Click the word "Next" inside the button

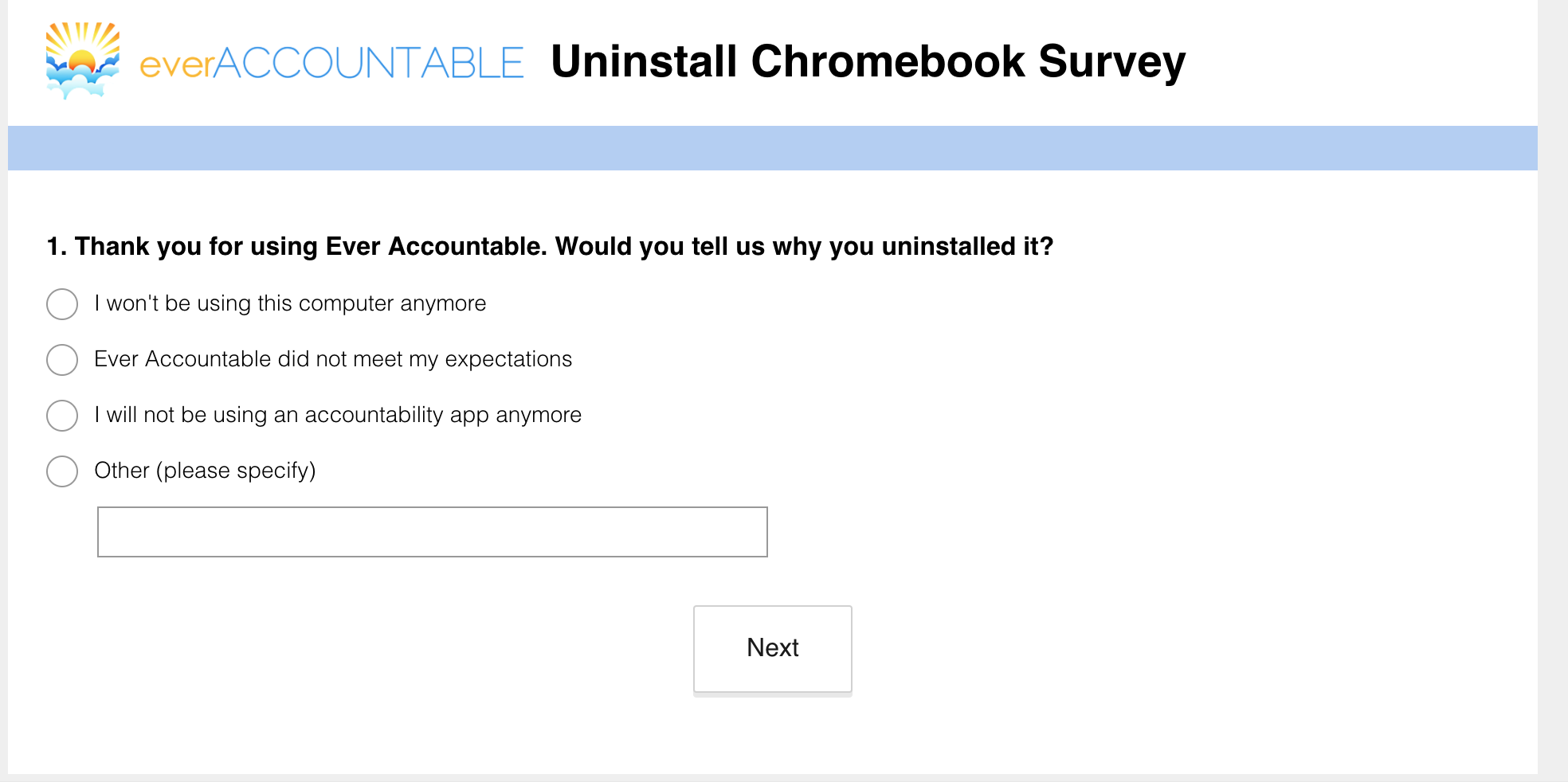pos(773,647)
